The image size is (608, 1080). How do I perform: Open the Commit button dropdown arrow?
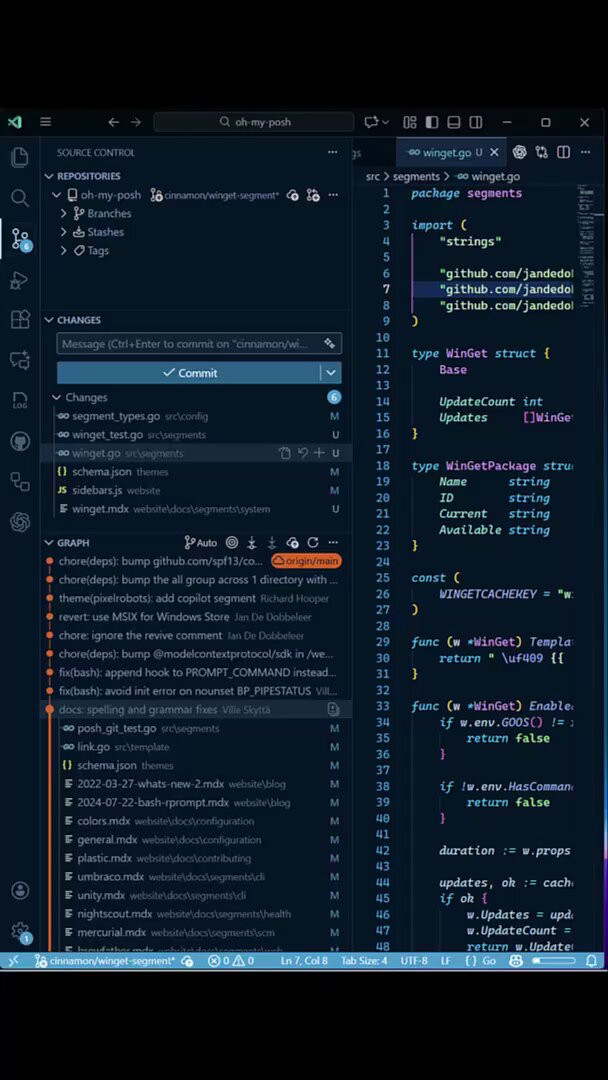331,373
